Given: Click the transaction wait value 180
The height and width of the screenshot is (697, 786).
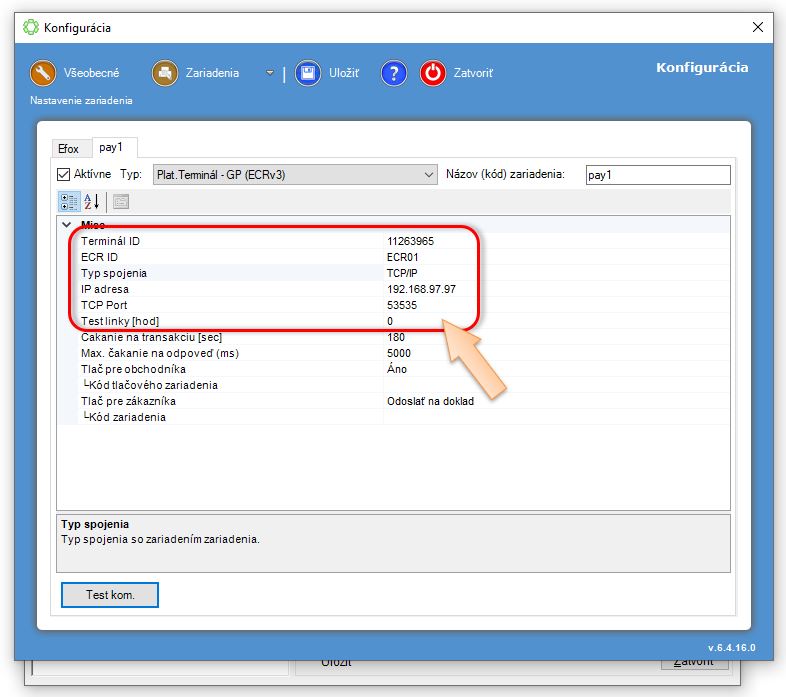Looking at the screenshot, I should click(396, 337).
